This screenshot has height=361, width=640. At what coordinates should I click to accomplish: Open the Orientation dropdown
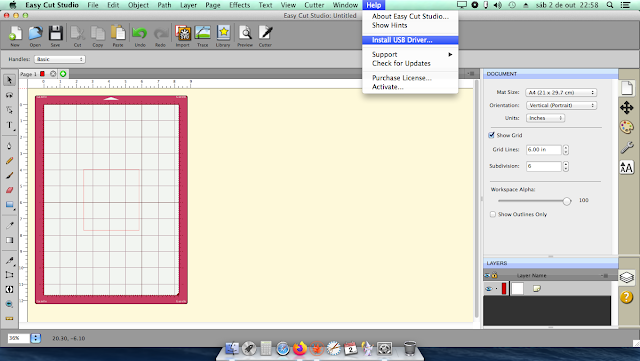[561, 105]
